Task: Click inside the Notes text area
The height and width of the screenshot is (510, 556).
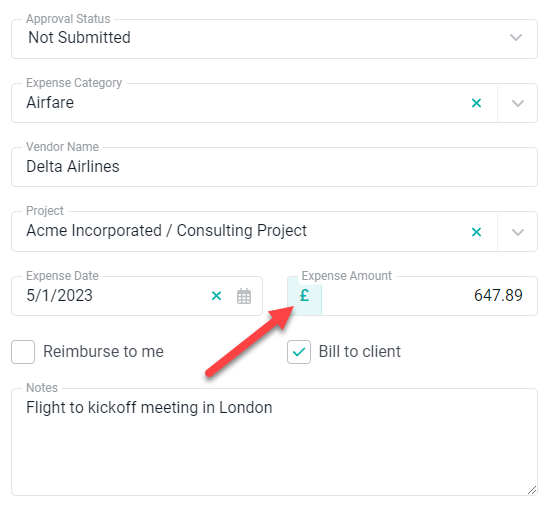Action: [x=274, y=442]
